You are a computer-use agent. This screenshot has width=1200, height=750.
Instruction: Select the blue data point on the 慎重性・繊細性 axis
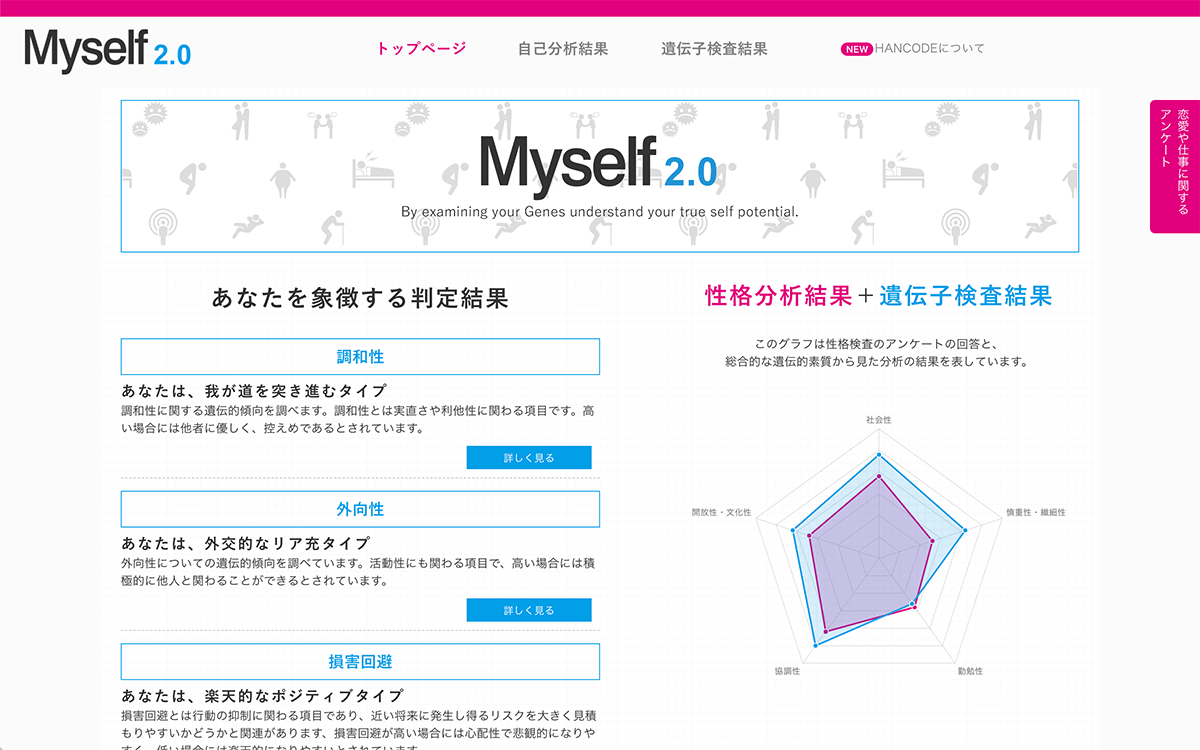(x=965, y=530)
